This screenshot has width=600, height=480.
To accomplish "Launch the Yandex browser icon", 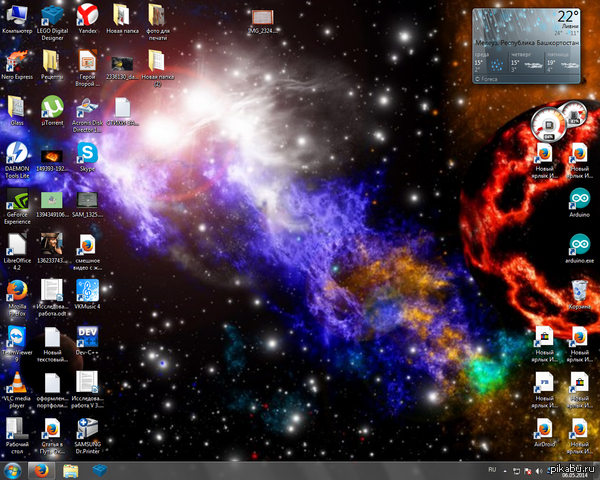I will tap(87, 16).
